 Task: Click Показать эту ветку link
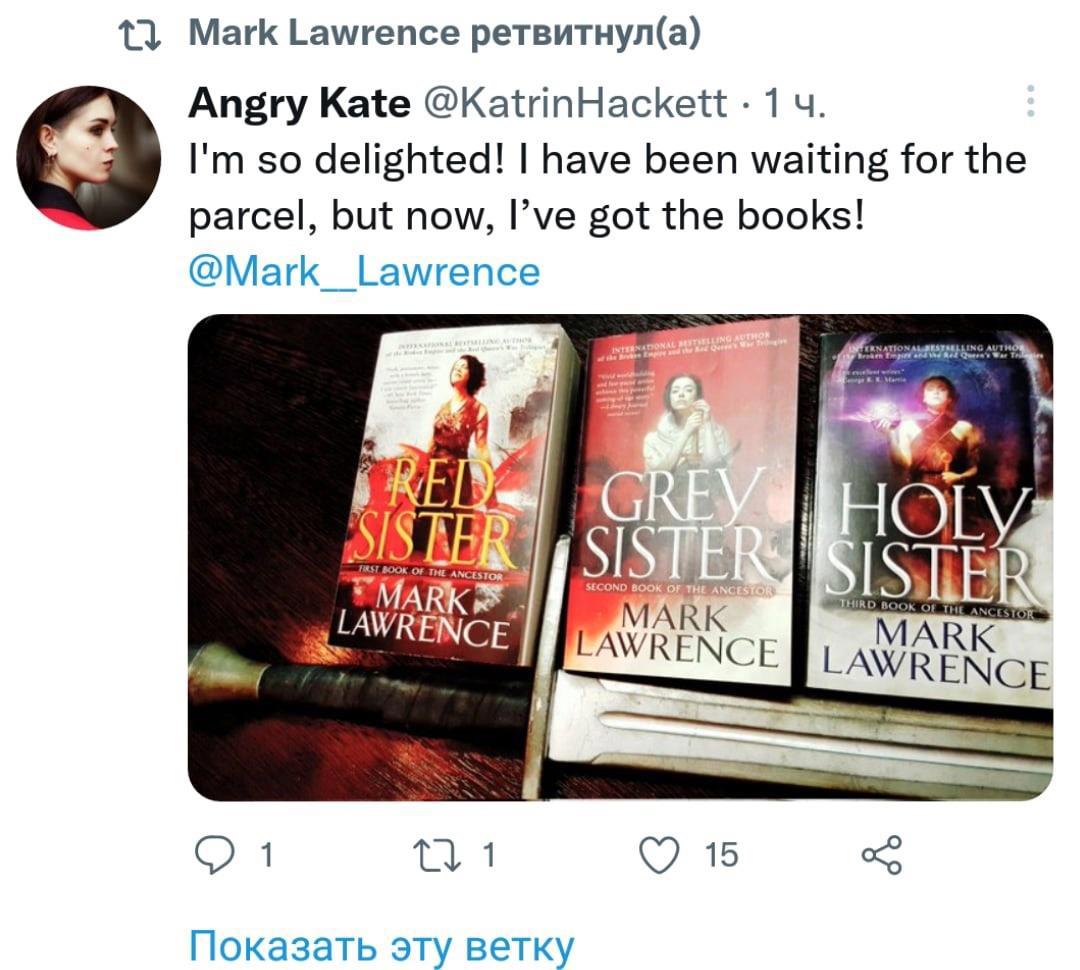pyautogui.click(x=381, y=946)
